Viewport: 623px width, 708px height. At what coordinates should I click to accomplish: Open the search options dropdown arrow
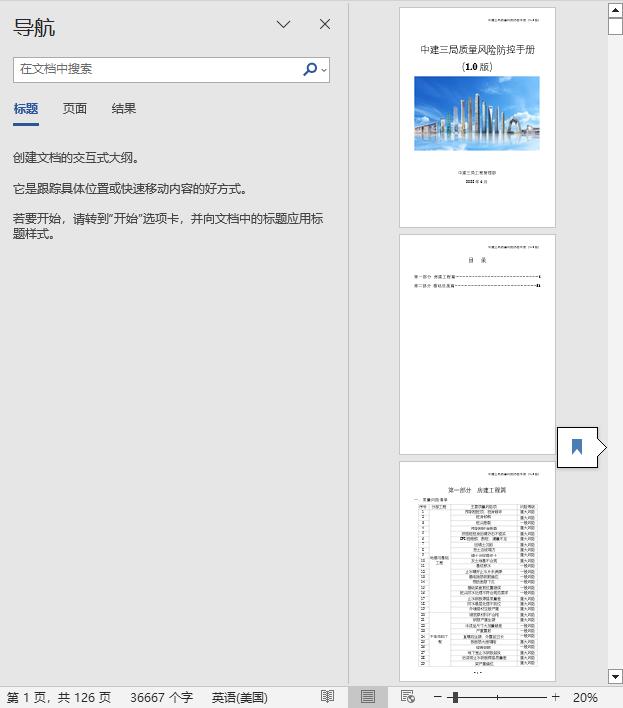coord(324,70)
